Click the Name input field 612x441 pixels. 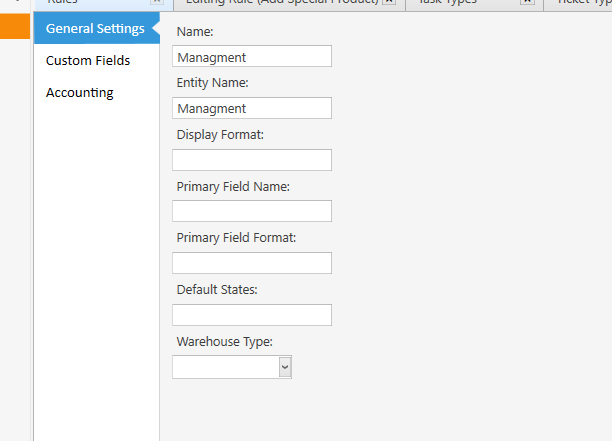252,56
